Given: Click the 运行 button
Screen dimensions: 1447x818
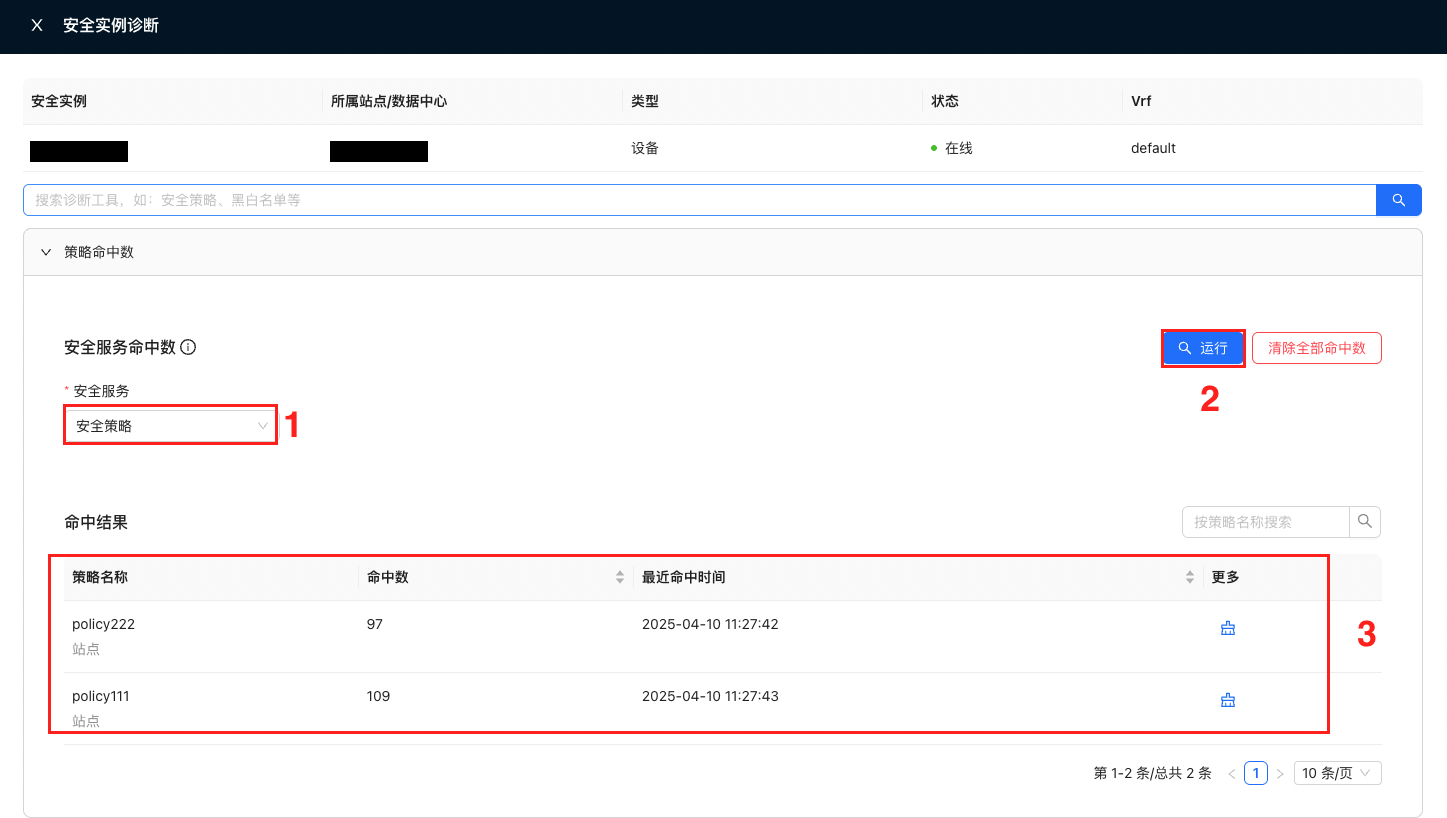Looking at the screenshot, I should click(1203, 348).
